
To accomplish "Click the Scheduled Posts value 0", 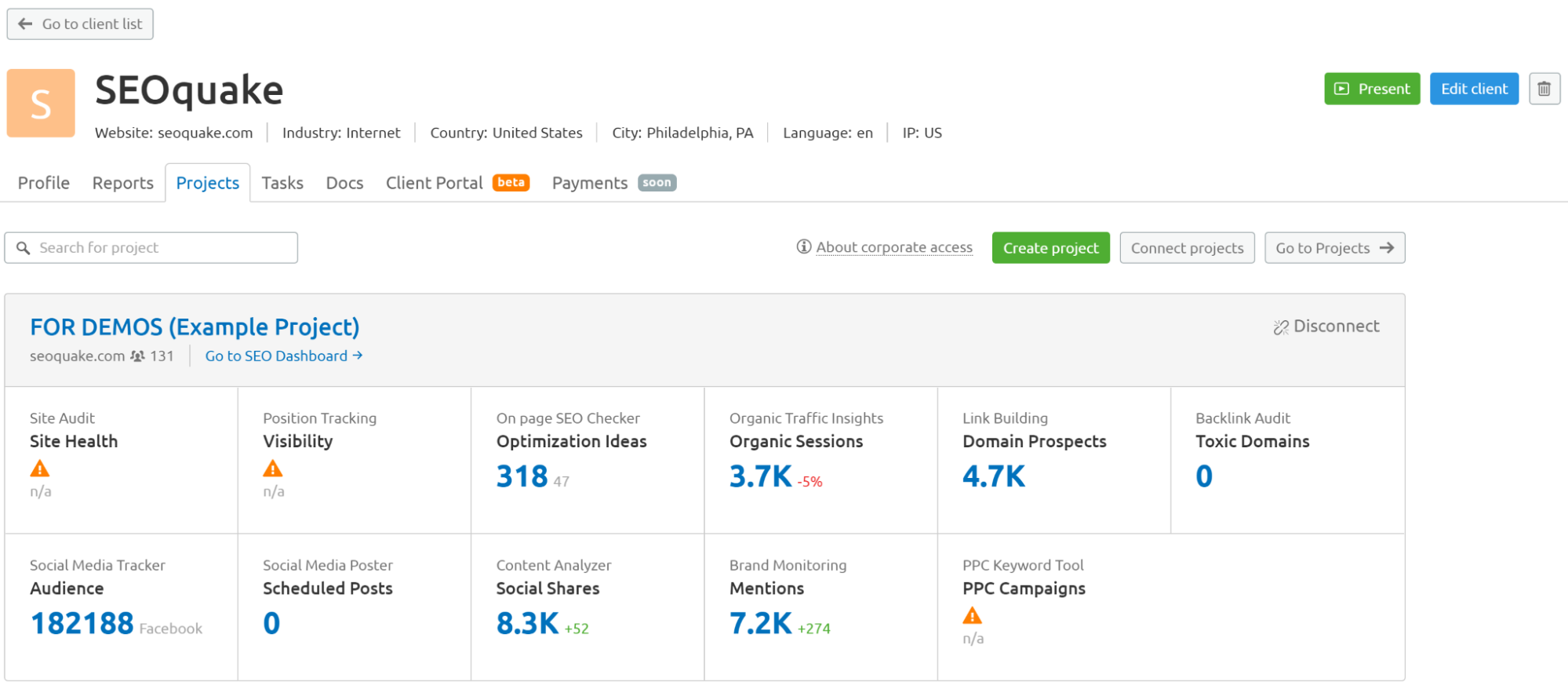I will [271, 624].
